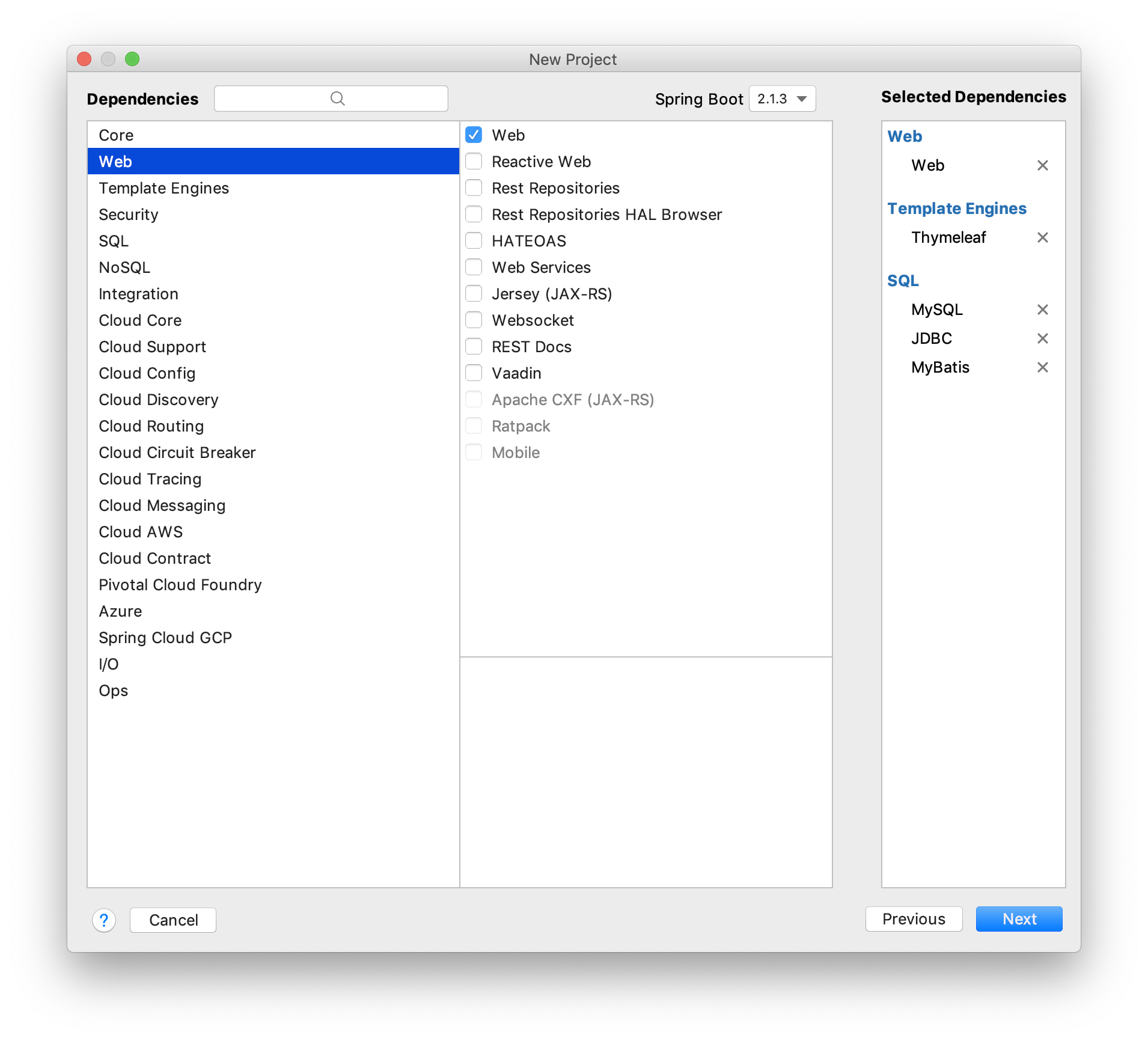The height and width of the screenshot is (1041, 1148).
Task: Remove MyBatis from selected dependencies
Action: [1042, 367]
